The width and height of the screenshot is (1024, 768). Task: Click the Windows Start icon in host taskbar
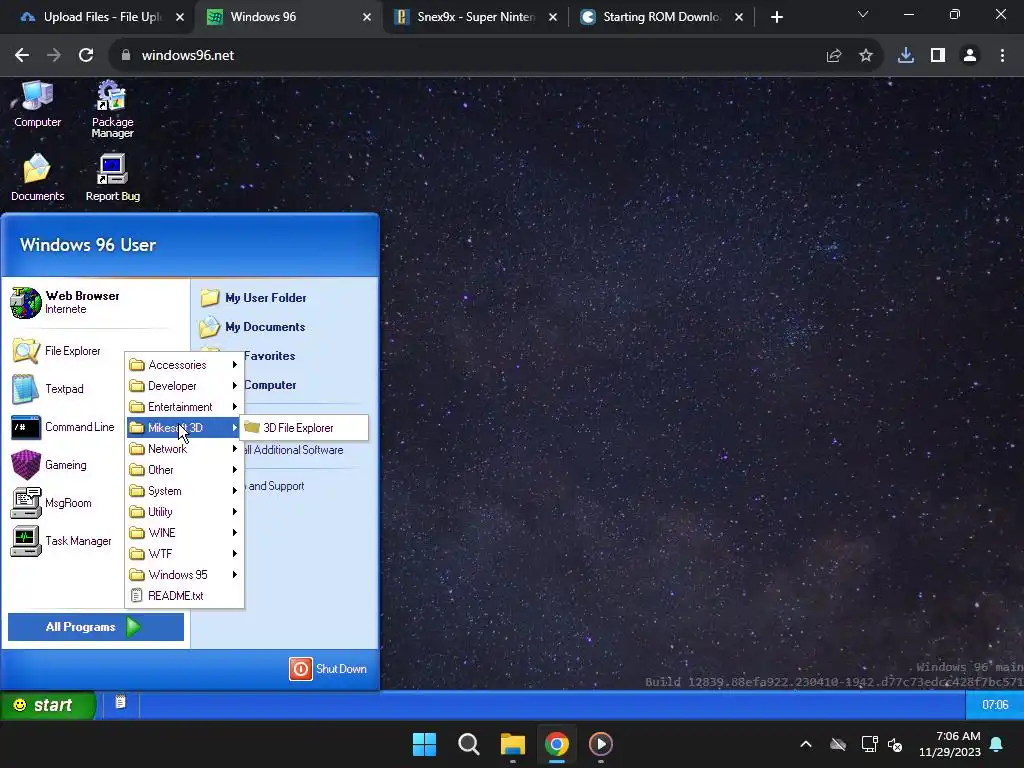pyautogui.click(x=424, y=744)
